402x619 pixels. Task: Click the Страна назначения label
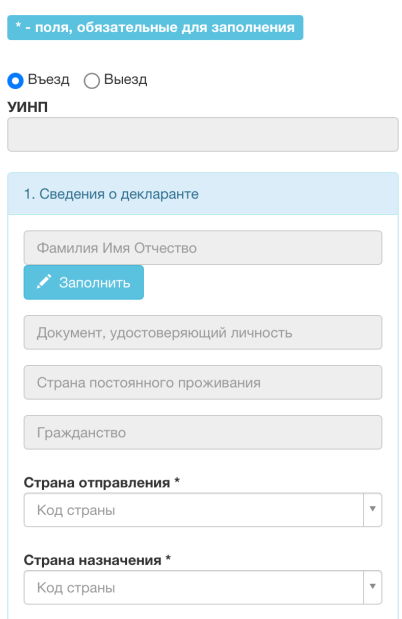pos(97,560)
